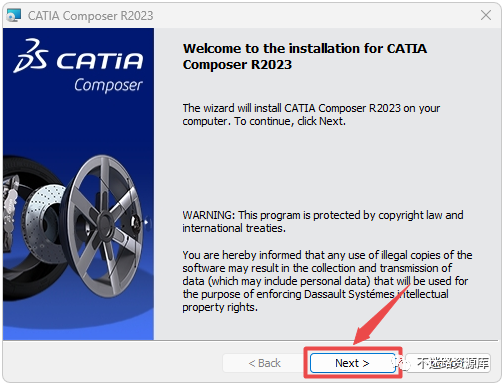Click the Cancel button under the watermark
This screenshot has width=504, height=385.
pyautogui.click(x=449, y=363)
